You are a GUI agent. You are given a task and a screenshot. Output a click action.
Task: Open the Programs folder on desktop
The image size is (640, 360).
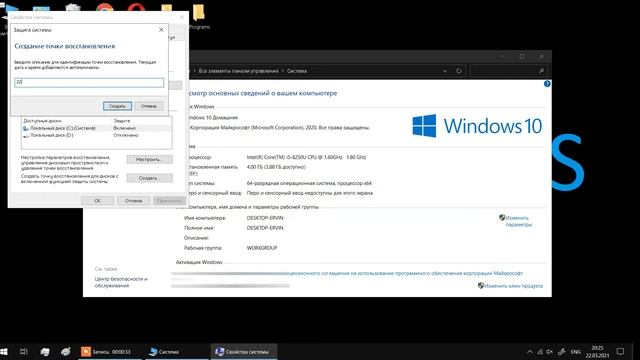(199, 16)
